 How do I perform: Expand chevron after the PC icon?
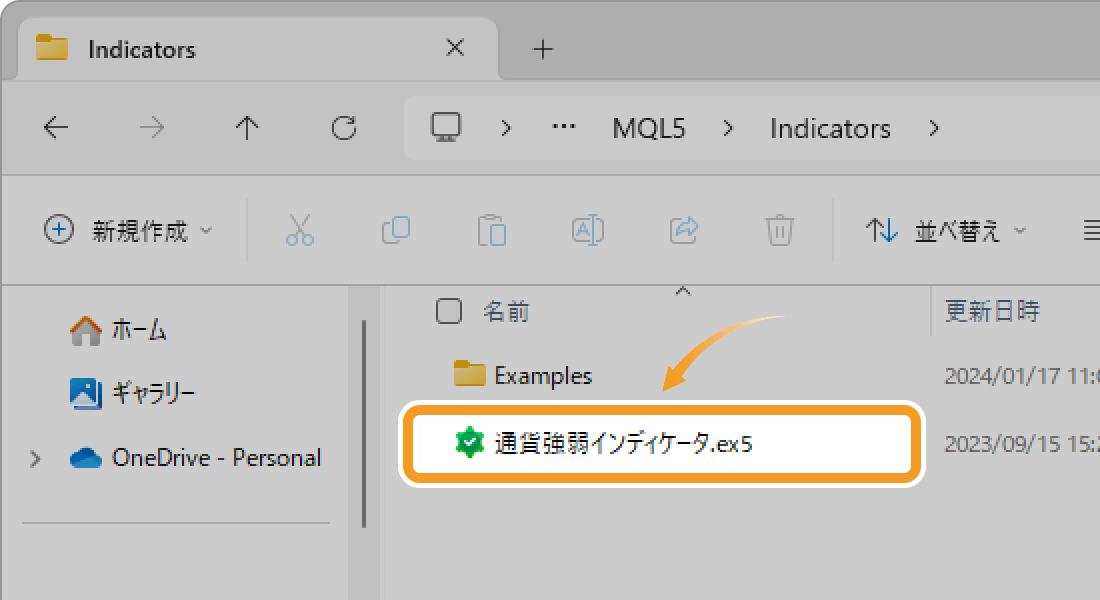[506, 128]
